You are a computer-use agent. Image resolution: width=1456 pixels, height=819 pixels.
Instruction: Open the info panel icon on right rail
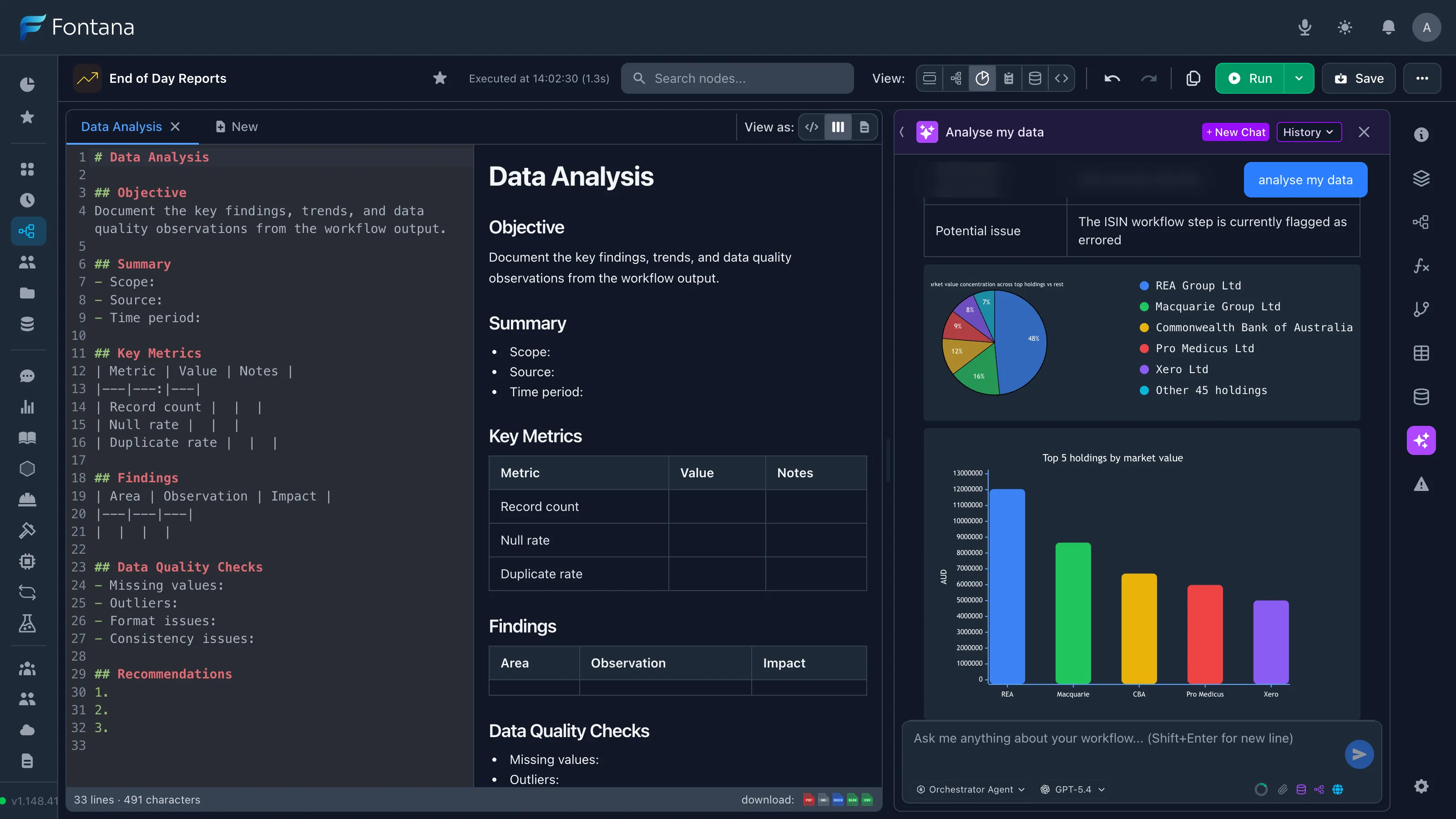click(1421, 135)
